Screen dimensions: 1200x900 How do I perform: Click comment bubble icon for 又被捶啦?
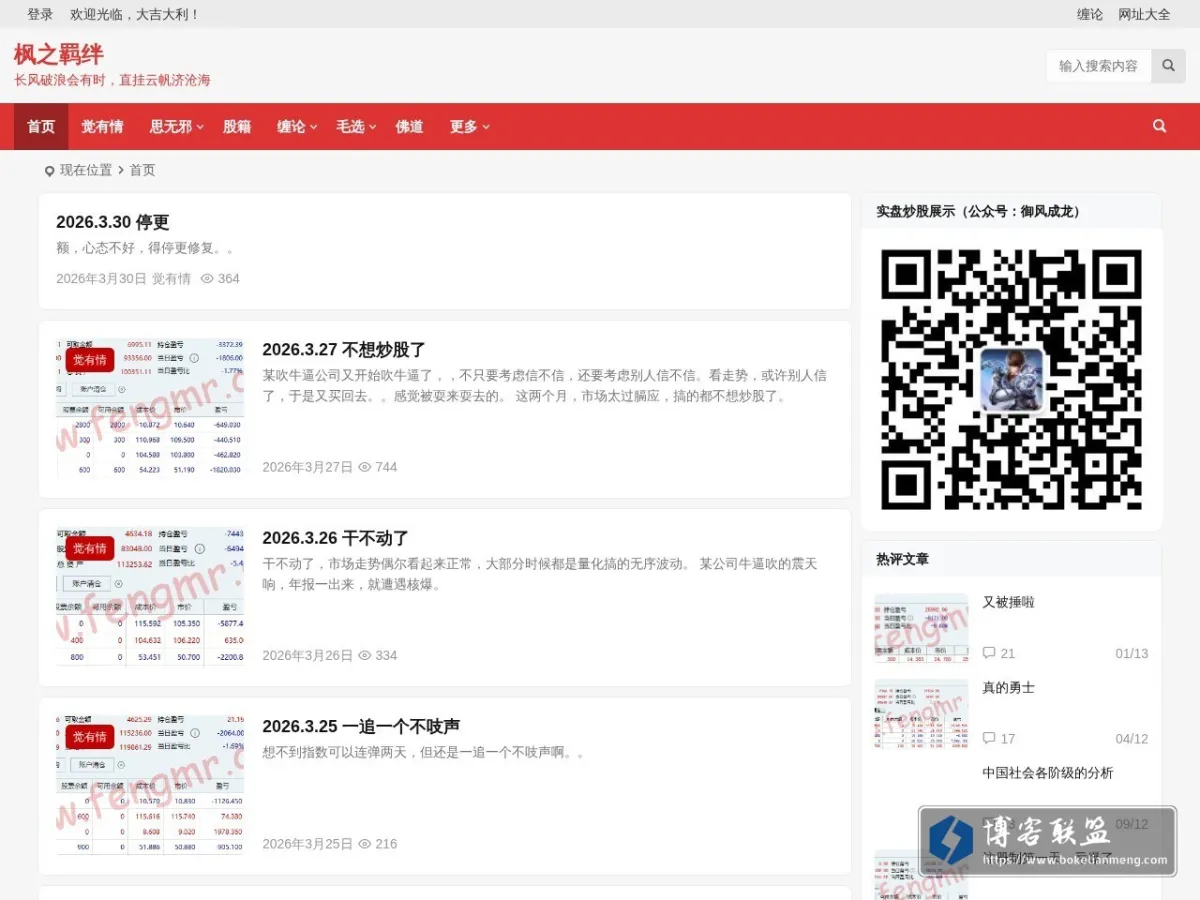tap(989, 653)
